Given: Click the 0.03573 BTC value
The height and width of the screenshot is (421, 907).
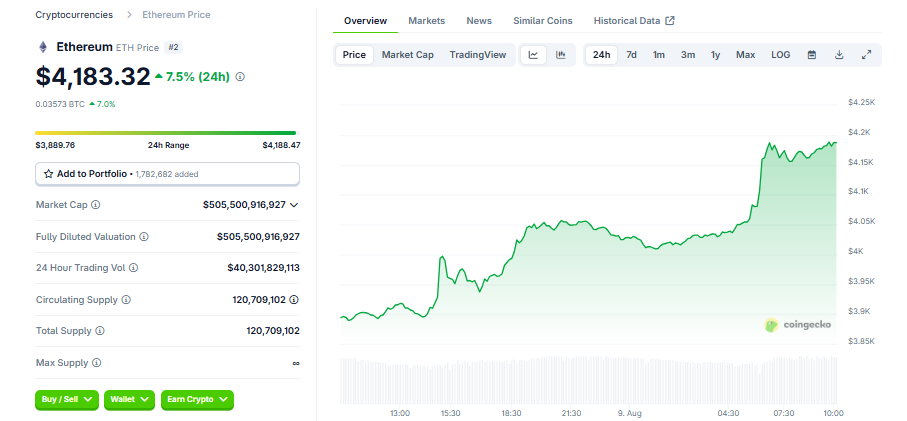Looking at the screenshot, I should point(60,104).
